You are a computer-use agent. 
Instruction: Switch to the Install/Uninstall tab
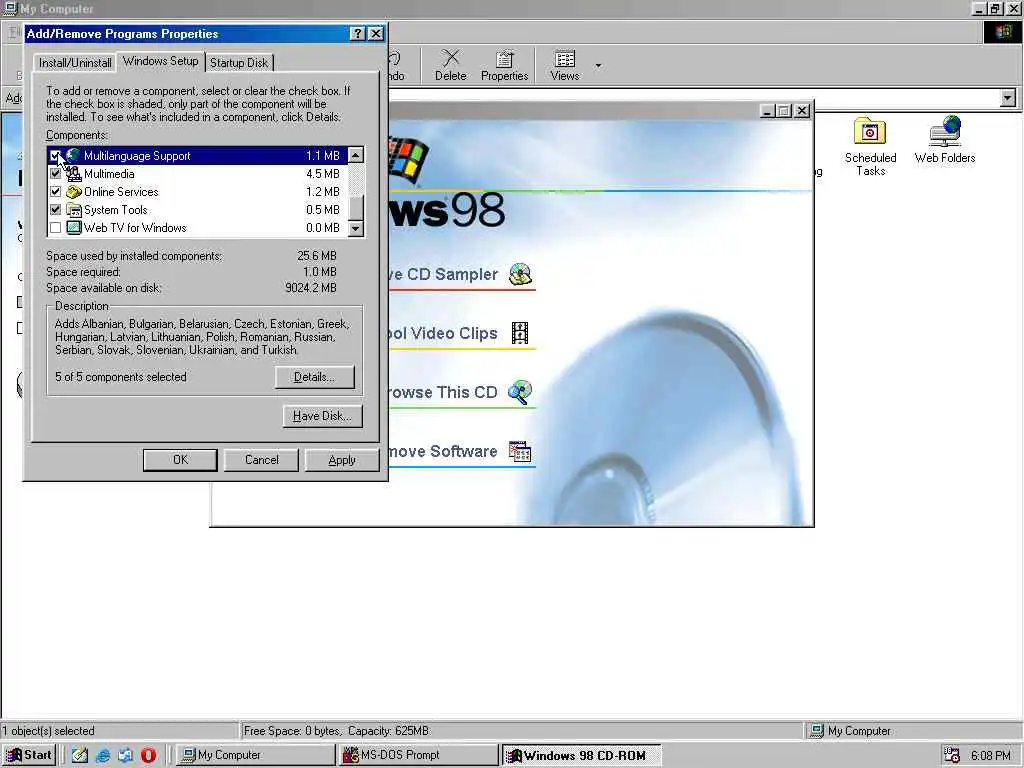[74, 63]
